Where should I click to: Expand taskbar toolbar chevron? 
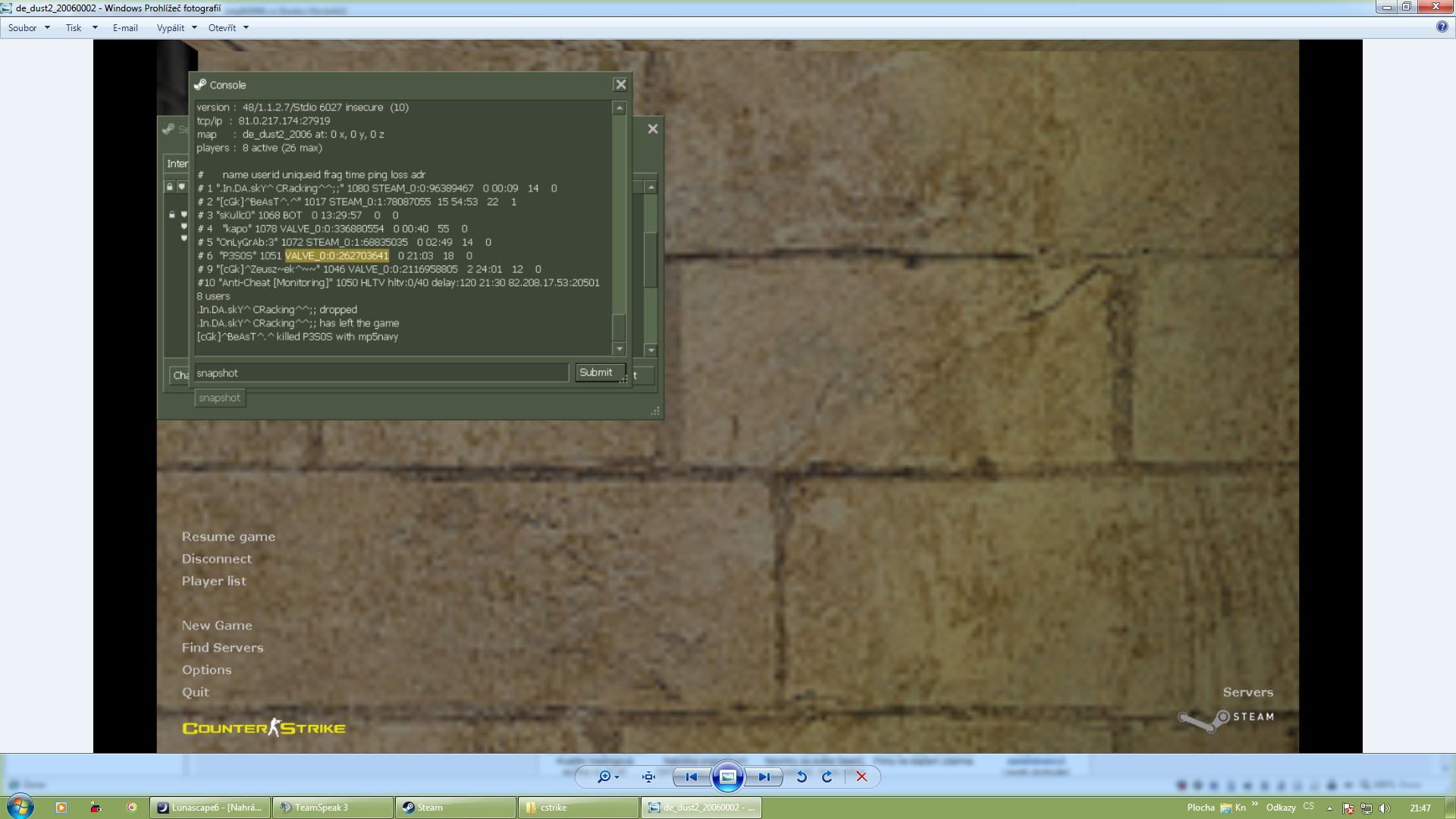(1255, 804)
